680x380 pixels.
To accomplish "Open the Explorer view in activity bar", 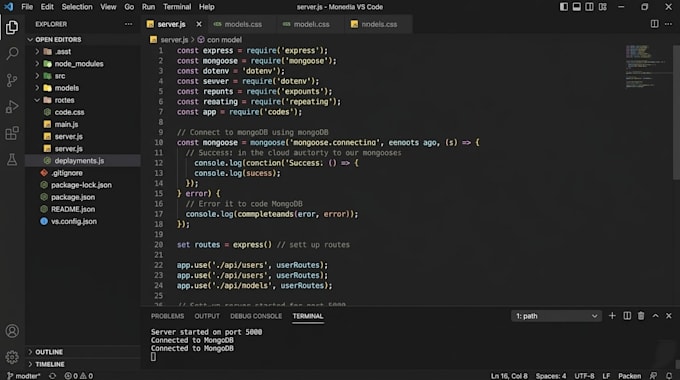I will click(12, 27).
